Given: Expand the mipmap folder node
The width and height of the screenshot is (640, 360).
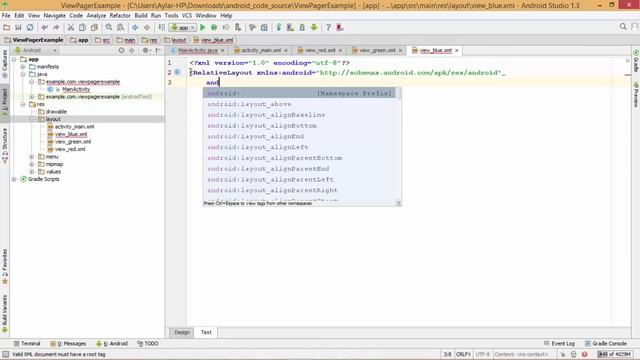Looking at the screenshot, I should [x=31, y=164].
